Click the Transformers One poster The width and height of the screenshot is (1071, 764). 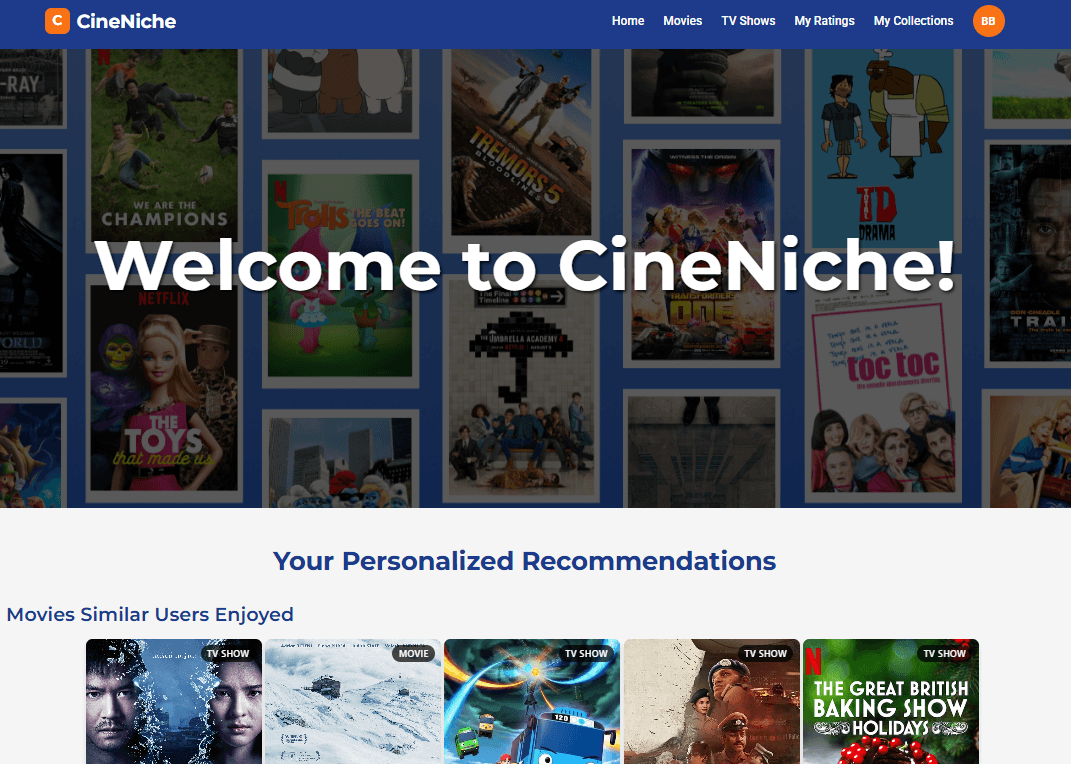point(702,254)
